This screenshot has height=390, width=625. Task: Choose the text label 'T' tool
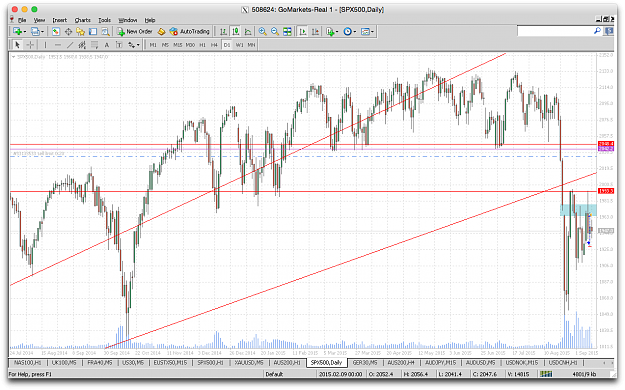point(119,45)
